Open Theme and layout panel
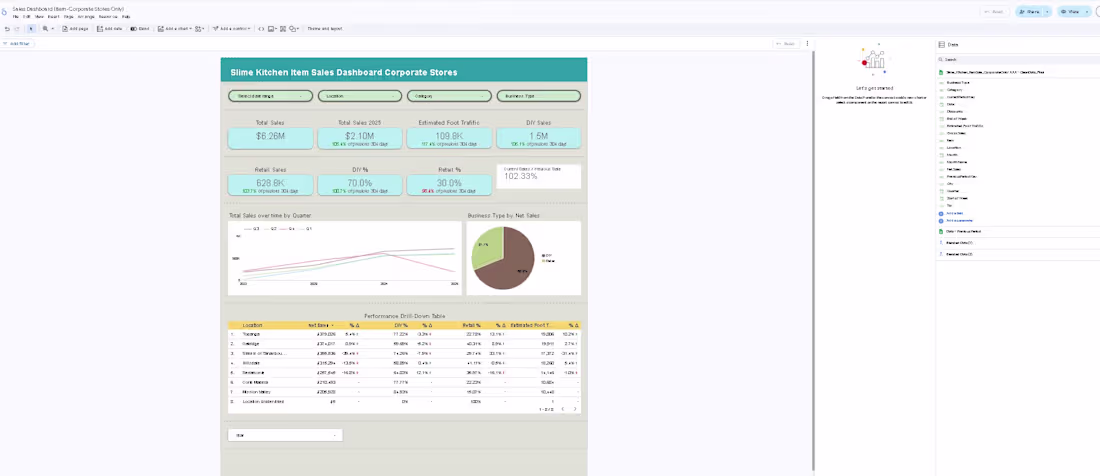Image resolution: width=1100 pixels, height=476 pixels. pos(325,29)
